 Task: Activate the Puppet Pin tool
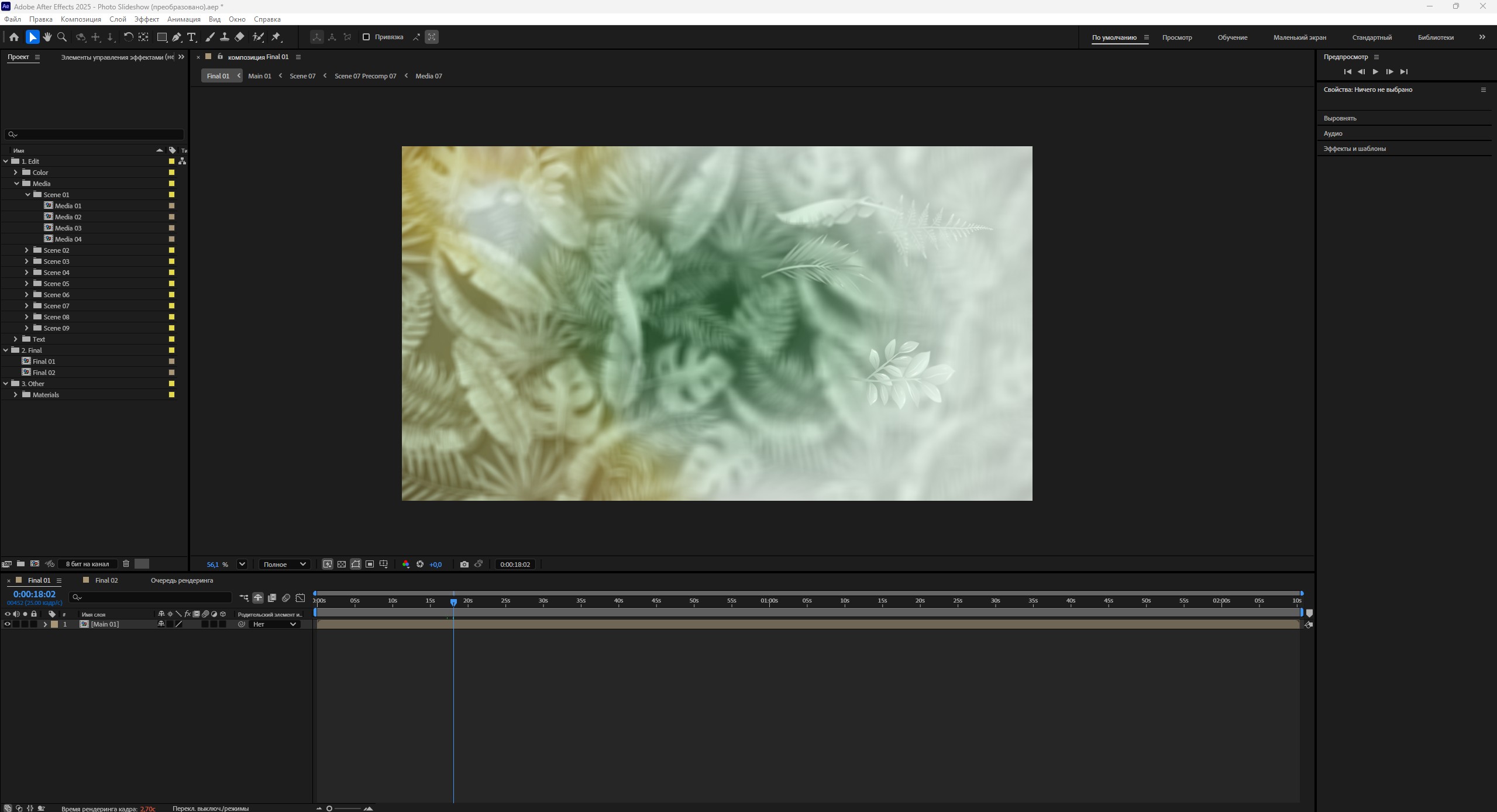[x=276, y=37]
